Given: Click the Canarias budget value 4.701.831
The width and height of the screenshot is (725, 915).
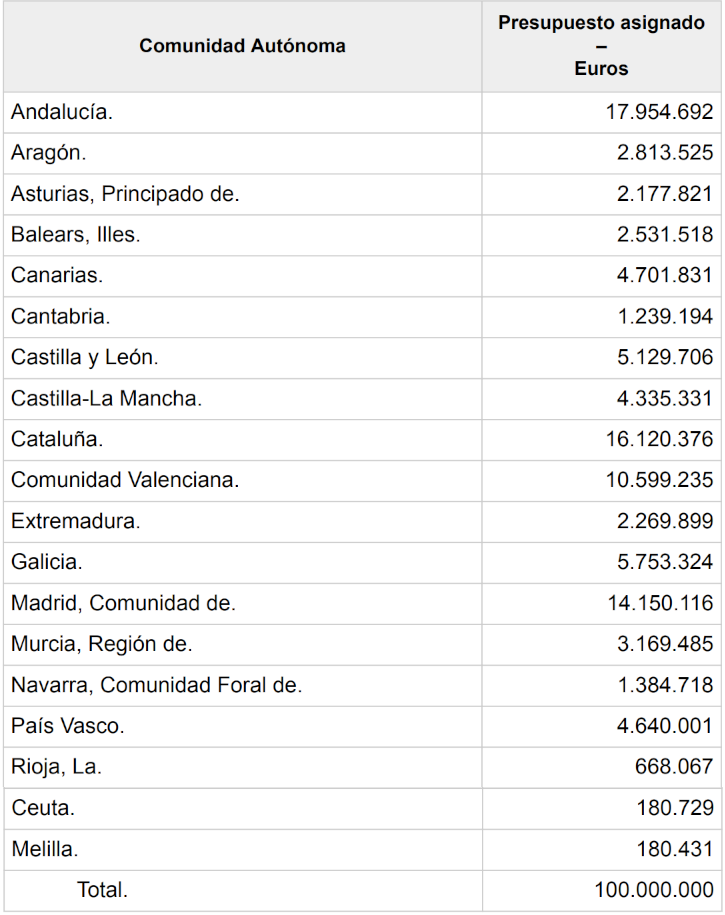Looking at the screenshot, I should click(665, 275).
